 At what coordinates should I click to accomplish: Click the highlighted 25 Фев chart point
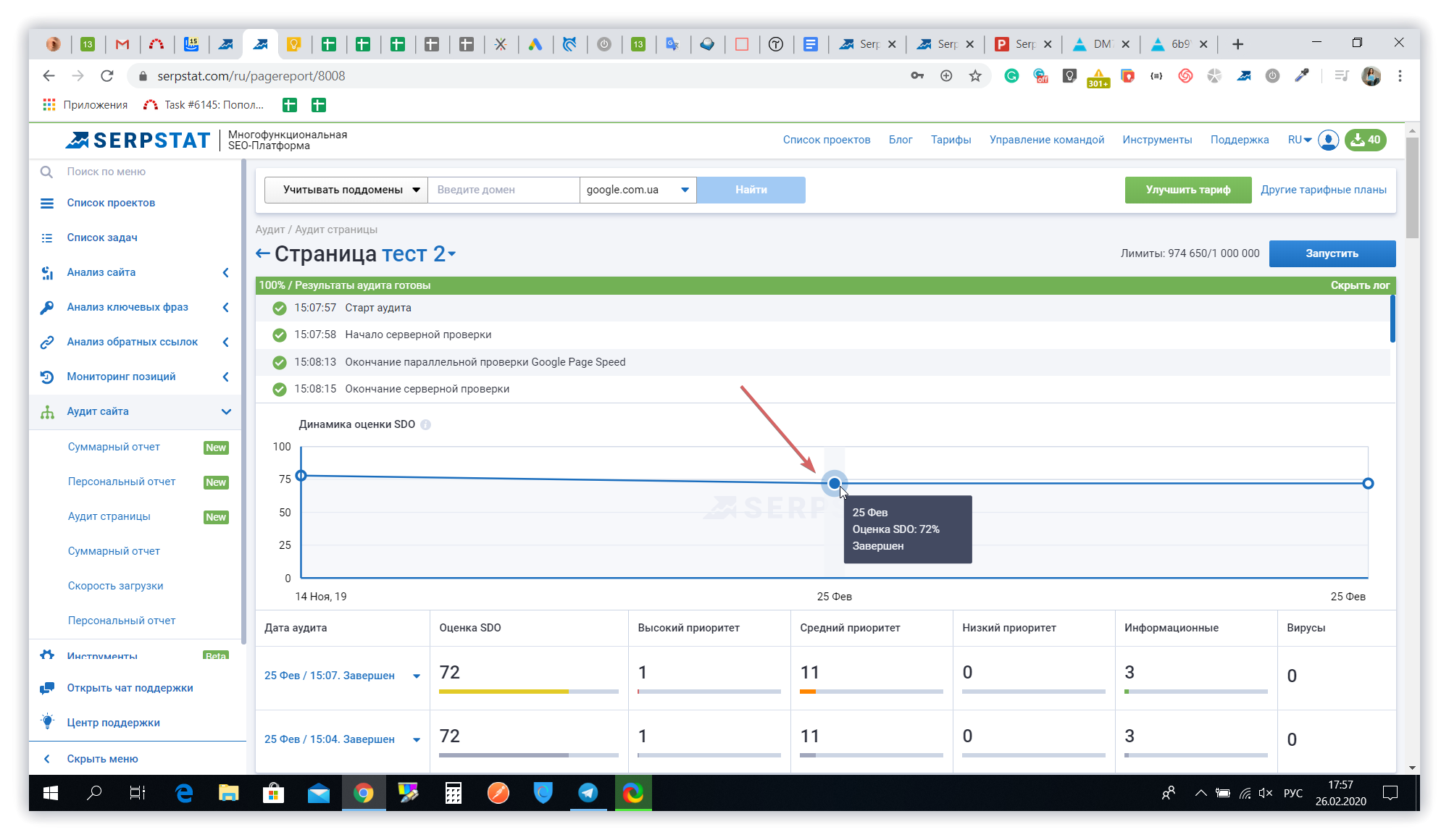point(835,483)
